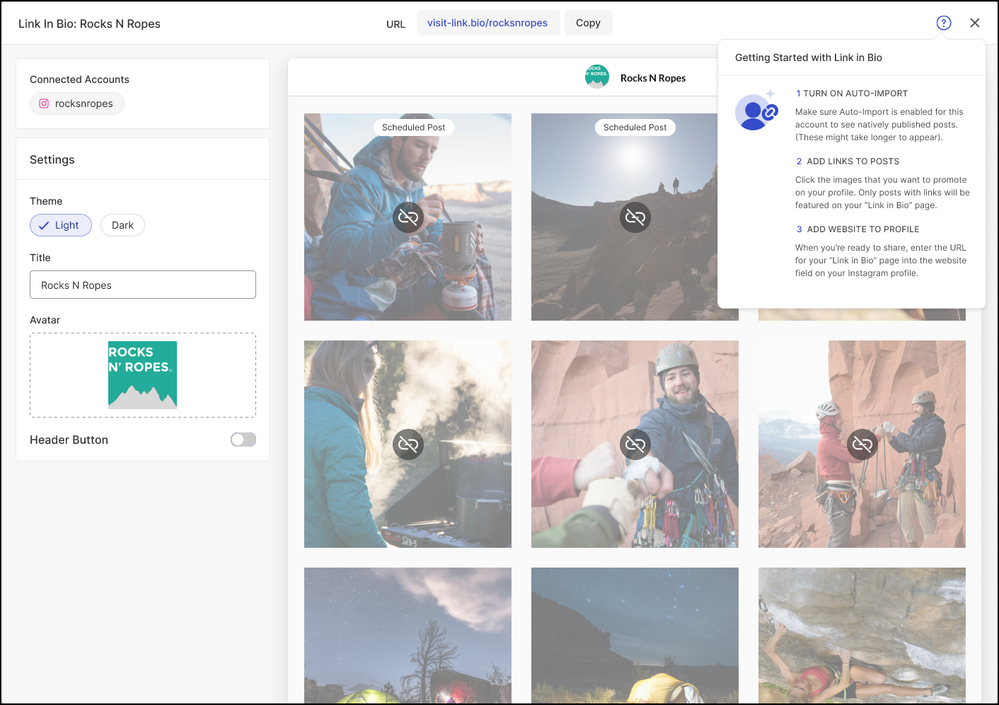The image size is (999, 705).
Task: Click the unlink icon on two climbers photo
Action: click(862, 444)
